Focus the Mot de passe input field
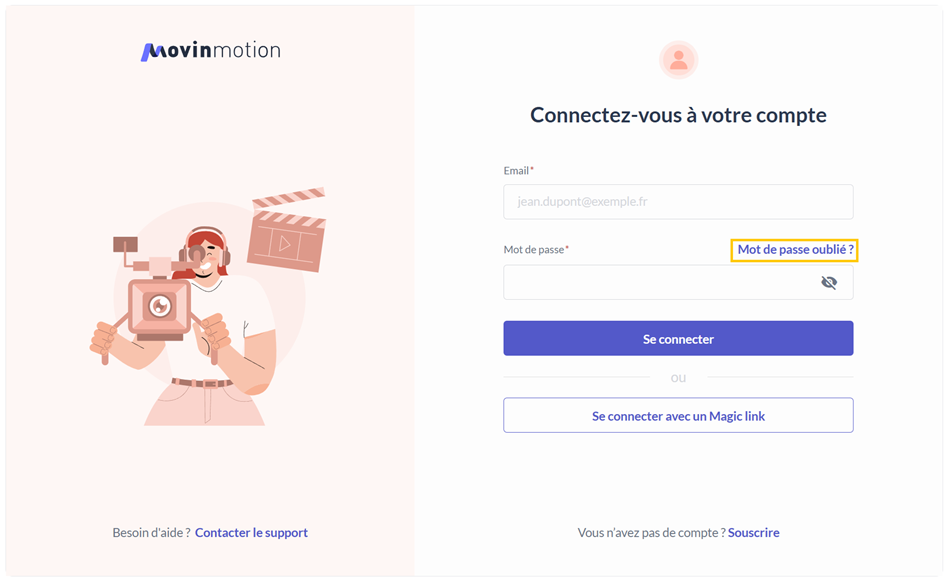Viewport: 949px width, 581px height. point(660,283)
